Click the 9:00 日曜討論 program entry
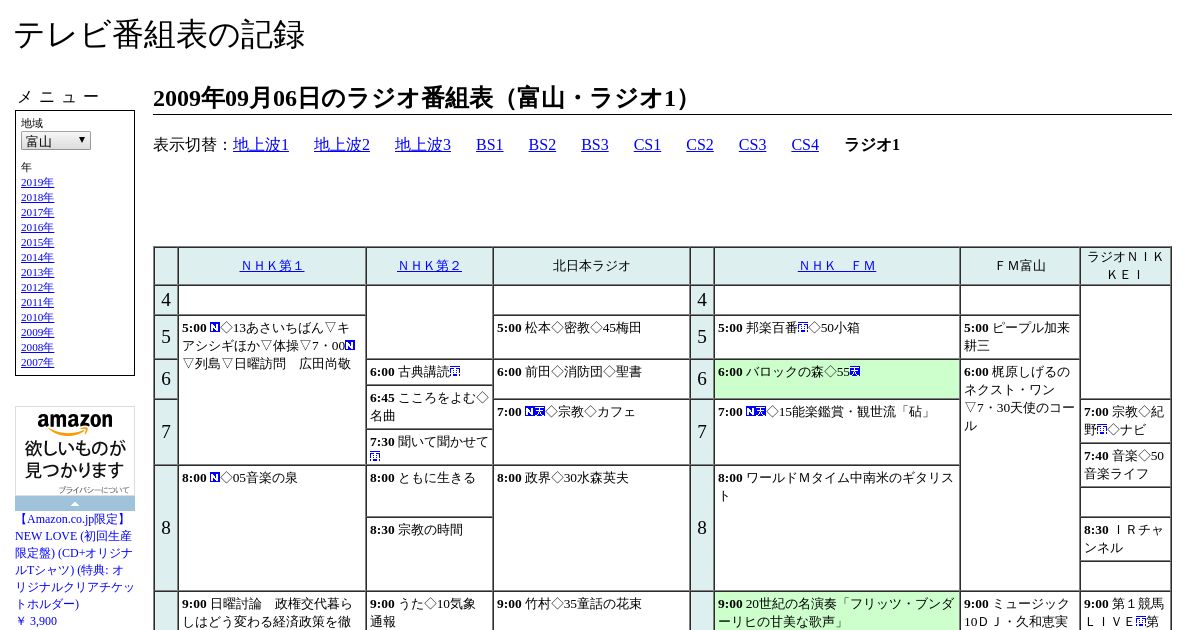This screenshot has width=1200, height=630. pyautogui.click(x=270, y=613)
